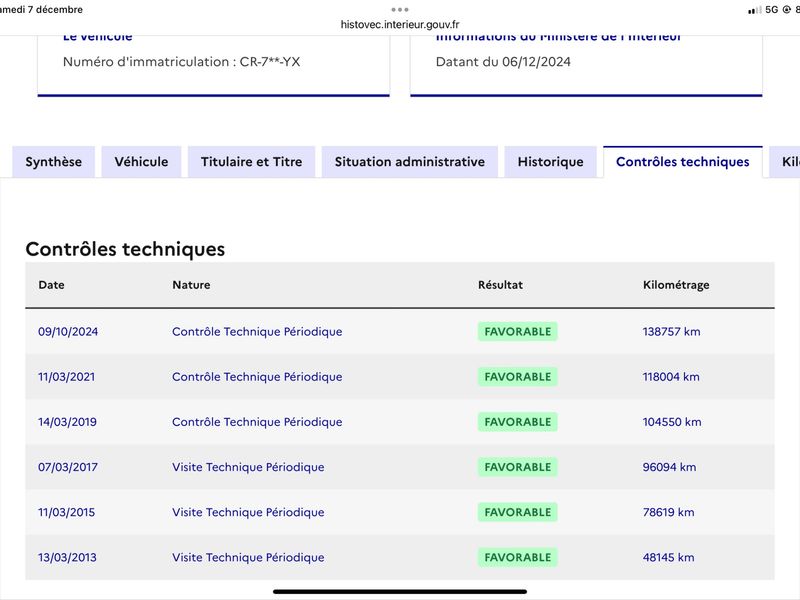The height and width of the screenshot is (600, 800).
Task: Click the Résultat column header
Action: tap(501, 285)
